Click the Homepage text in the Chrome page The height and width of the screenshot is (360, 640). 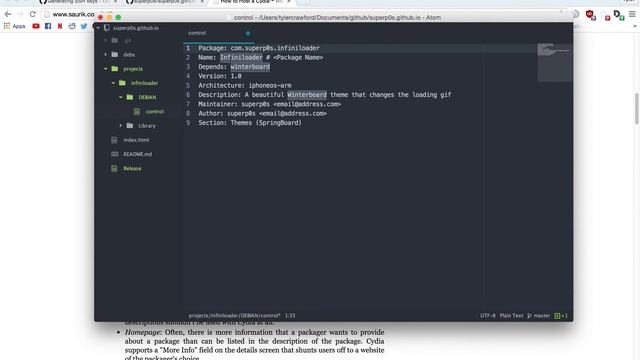point(143,332)
